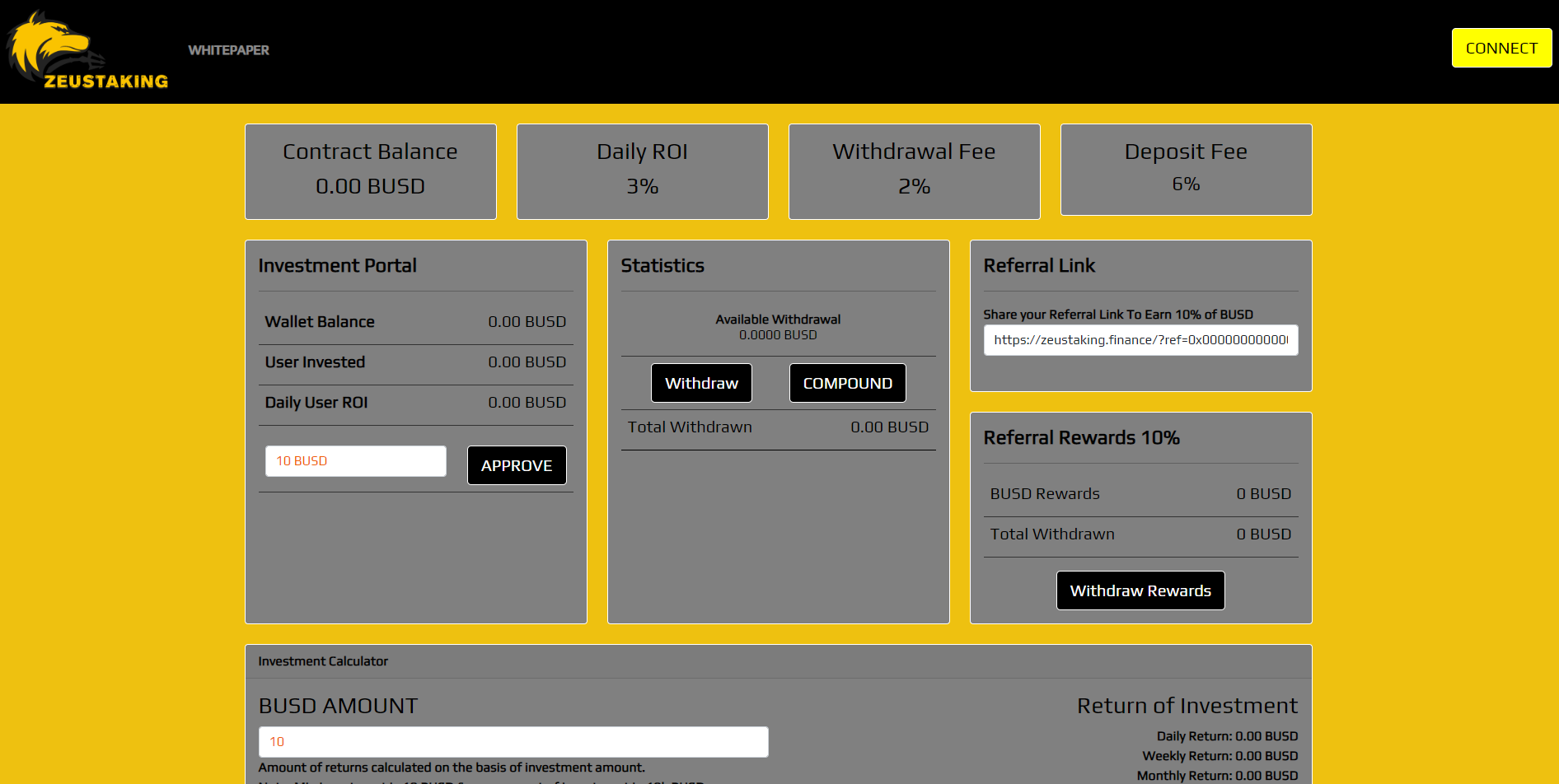Focus the BUSD AMOUNT calculator field
The height and width of the screenshot is (784, 1559).
pyautogui.click(x=513, y=742)
